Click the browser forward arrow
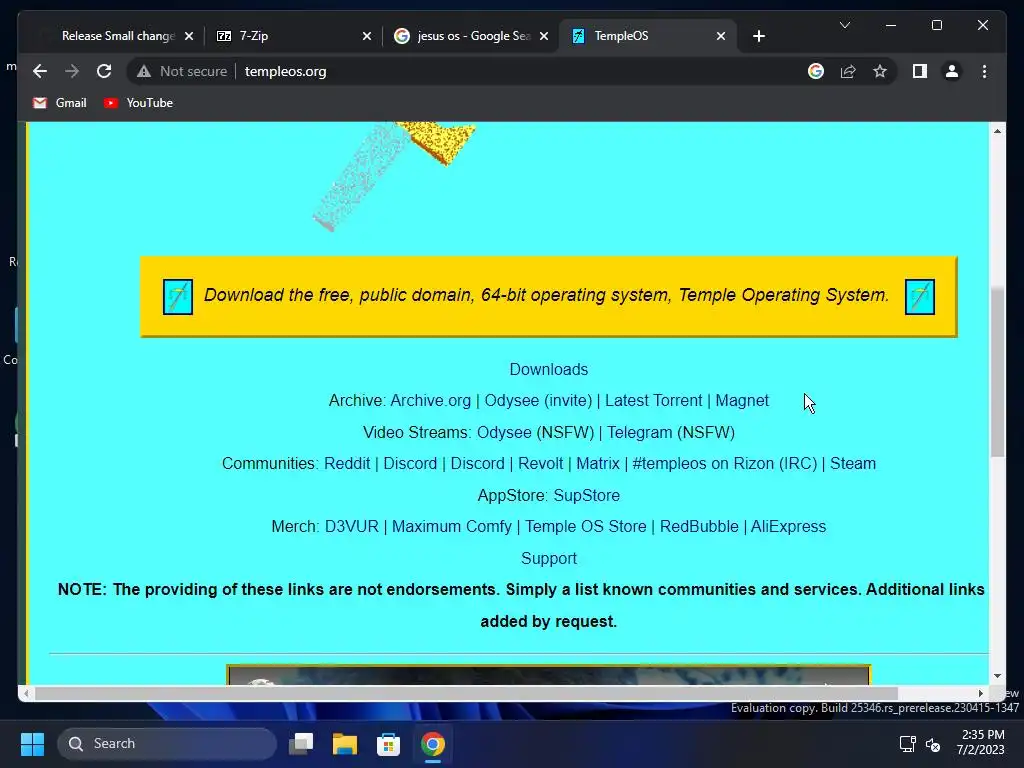 click(72, 71)
